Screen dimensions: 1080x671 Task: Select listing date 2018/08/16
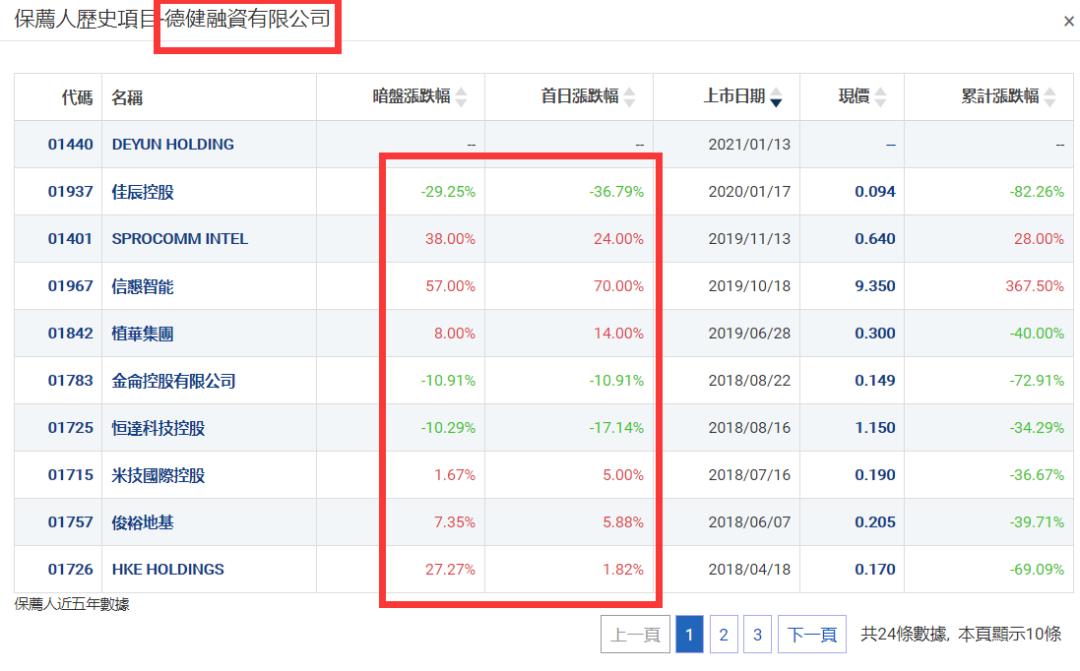point(749,427)
